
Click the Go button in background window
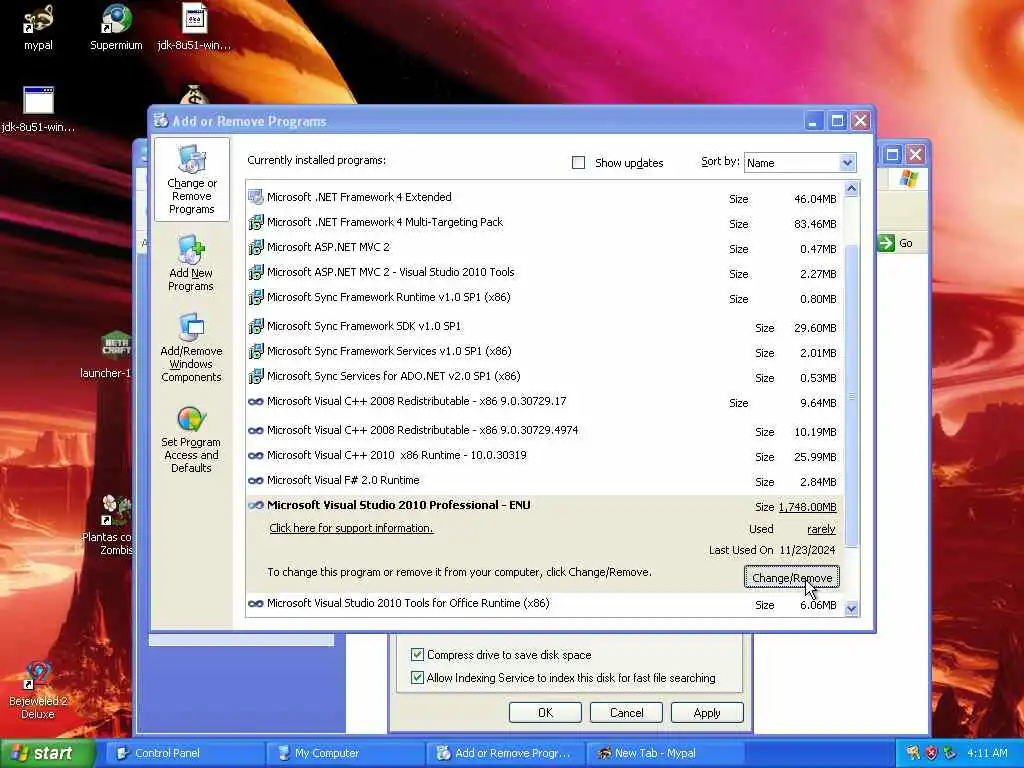pyautogui.click(x=896, y=243)
